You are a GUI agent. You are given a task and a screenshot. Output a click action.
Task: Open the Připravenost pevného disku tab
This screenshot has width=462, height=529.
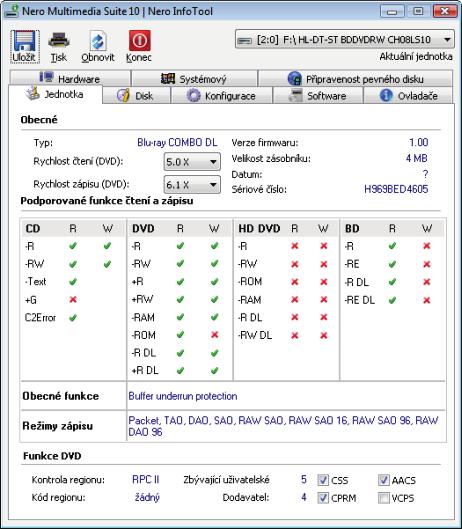click(x=355, y=78)
